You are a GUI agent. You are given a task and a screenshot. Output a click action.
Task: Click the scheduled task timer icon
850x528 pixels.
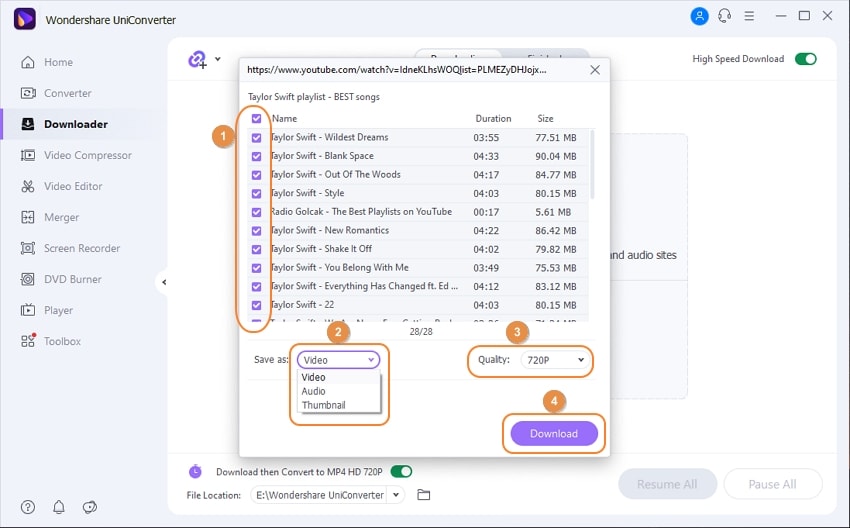pos(195,472)
